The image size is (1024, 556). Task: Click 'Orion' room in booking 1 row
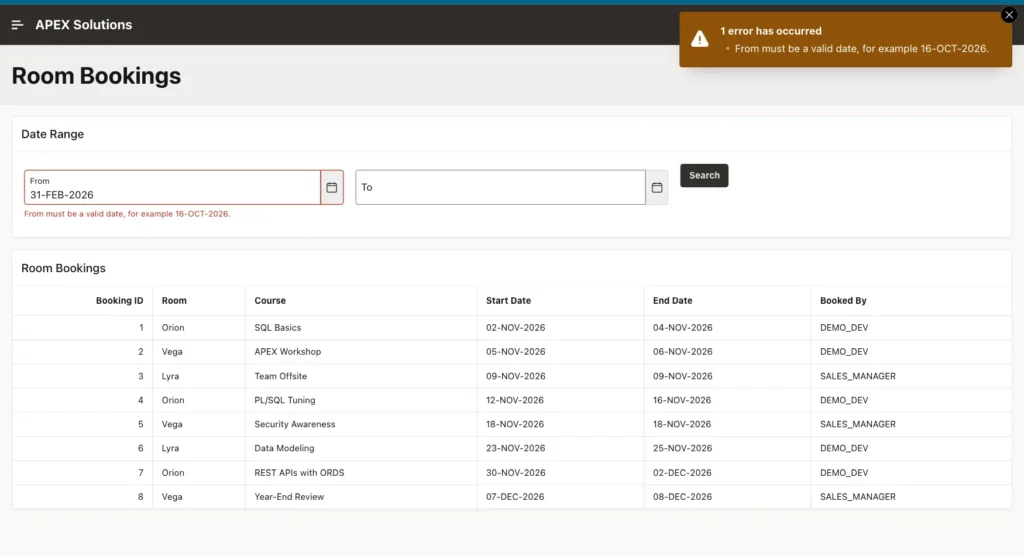173,327
